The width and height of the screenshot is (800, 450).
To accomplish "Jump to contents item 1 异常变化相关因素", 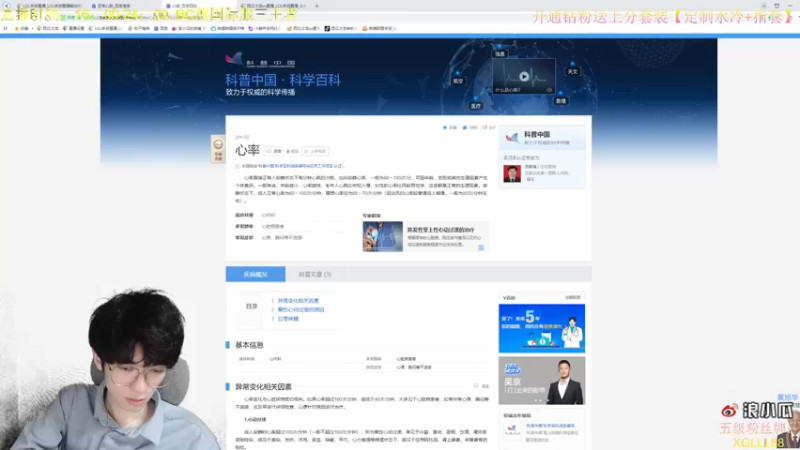I will point(298,301).
